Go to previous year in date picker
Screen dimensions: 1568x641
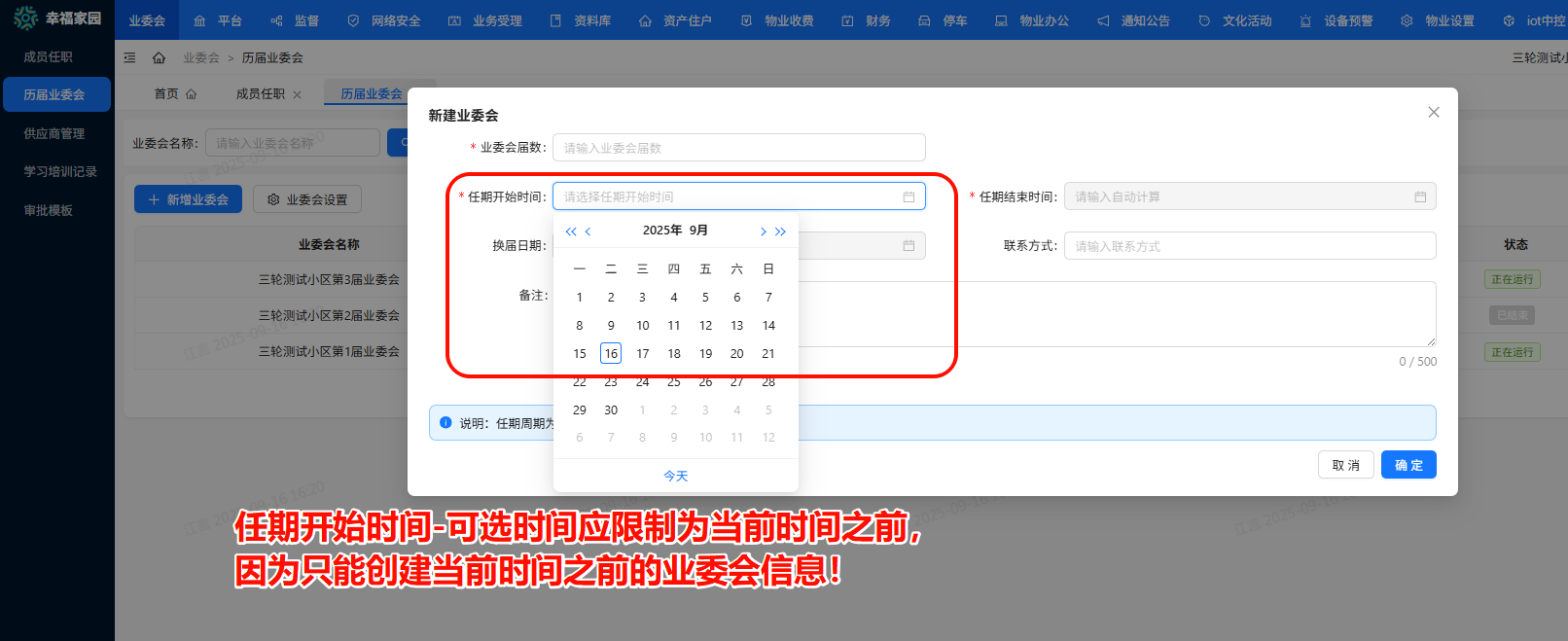coord(571,231)
